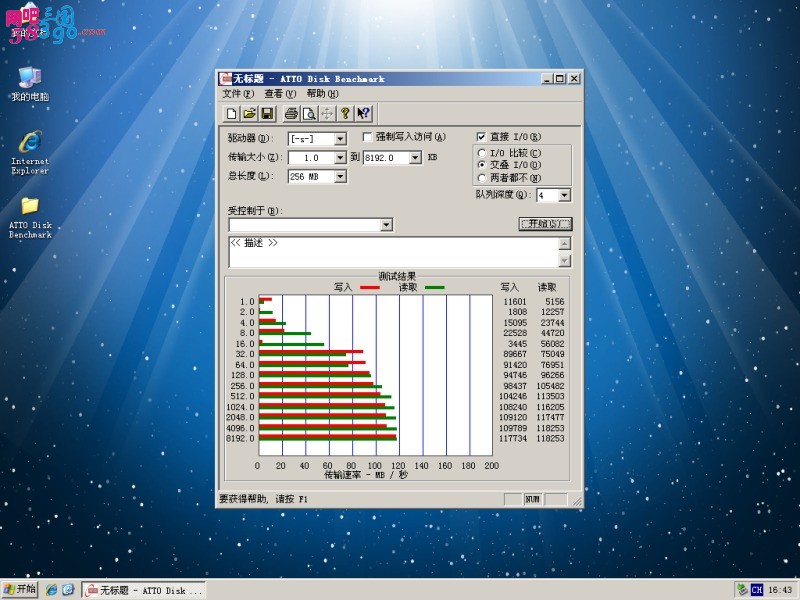This screenshot has height=600, width=800.
Task: Activate the context help arrow icon
Action: coord(364,113)
